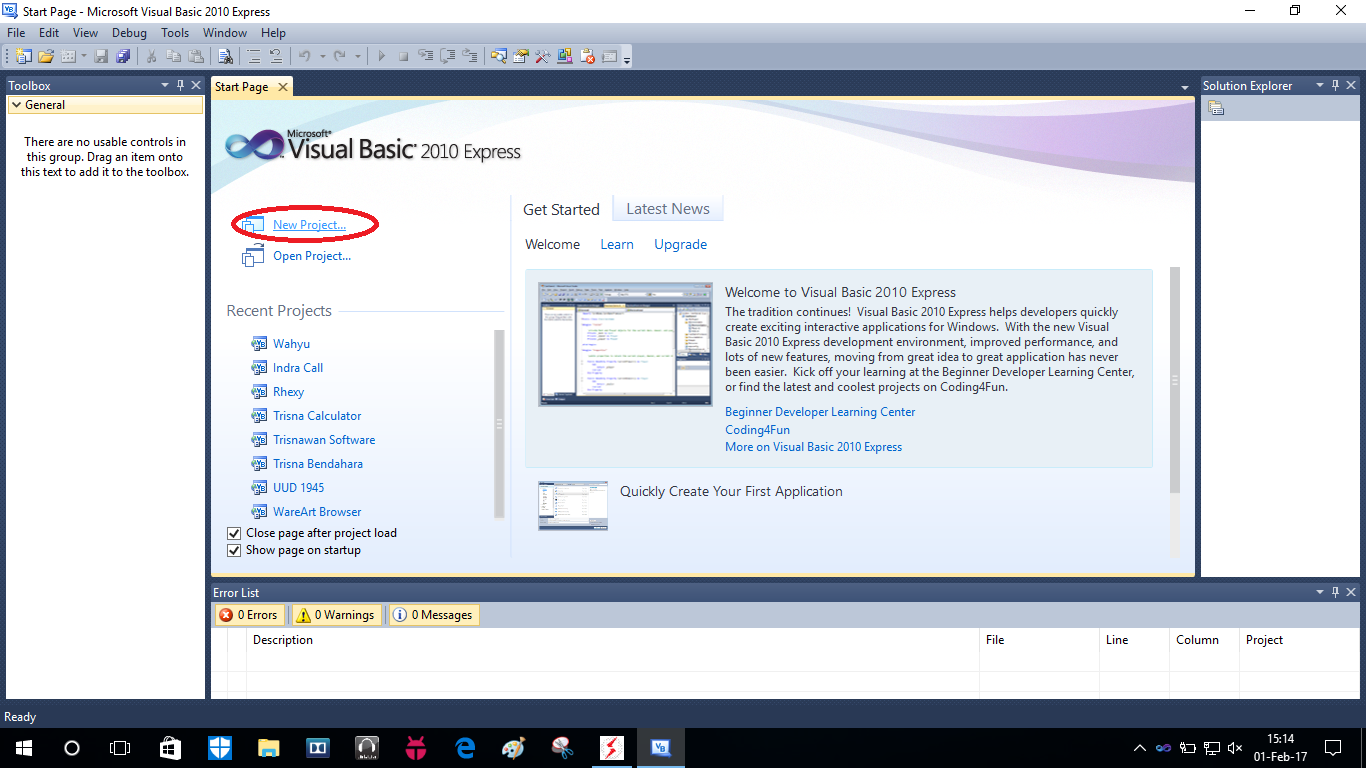The width and height of the screenshot is (1366, 768).
Task: Click the Paste clipboard icon
Action: 196,56
